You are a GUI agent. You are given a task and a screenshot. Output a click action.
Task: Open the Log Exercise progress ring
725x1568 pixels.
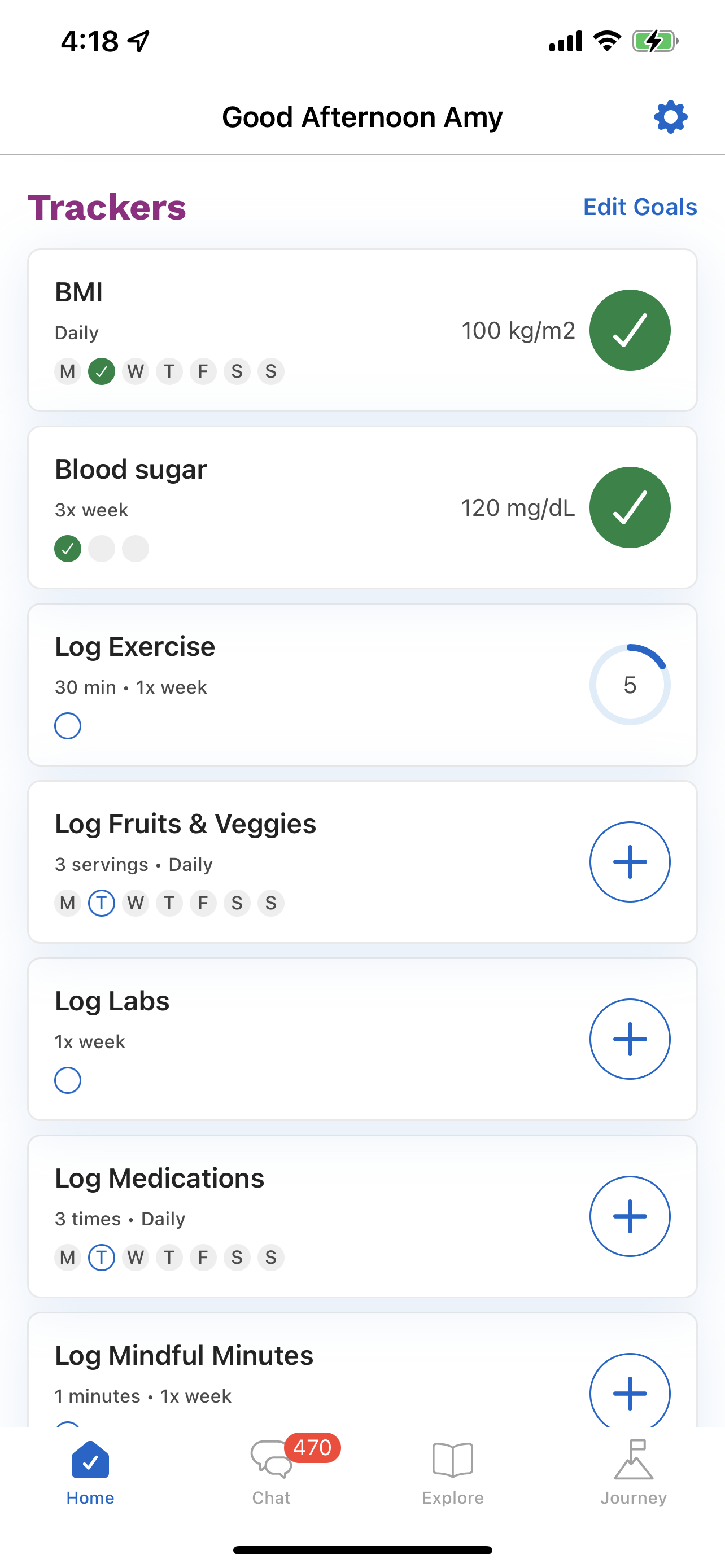coord(630,685)
